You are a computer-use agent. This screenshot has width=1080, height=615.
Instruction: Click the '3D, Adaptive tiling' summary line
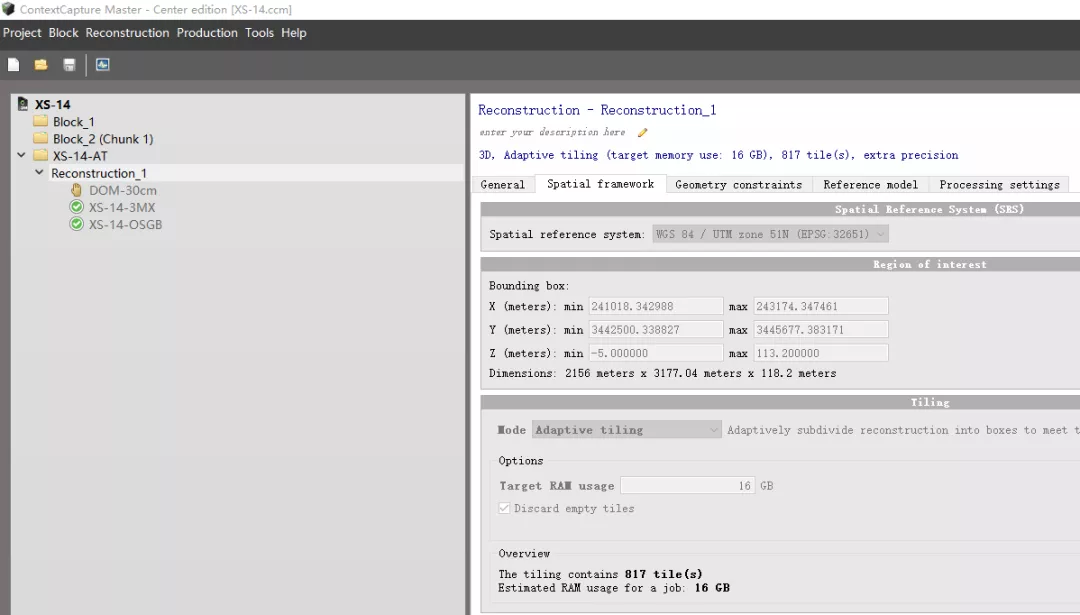click(718, 156)
